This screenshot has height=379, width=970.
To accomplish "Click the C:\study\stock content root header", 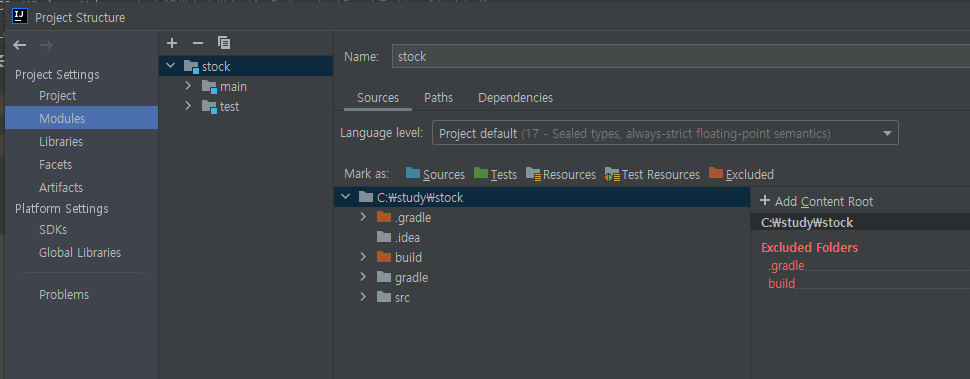I will pos(861,222).
